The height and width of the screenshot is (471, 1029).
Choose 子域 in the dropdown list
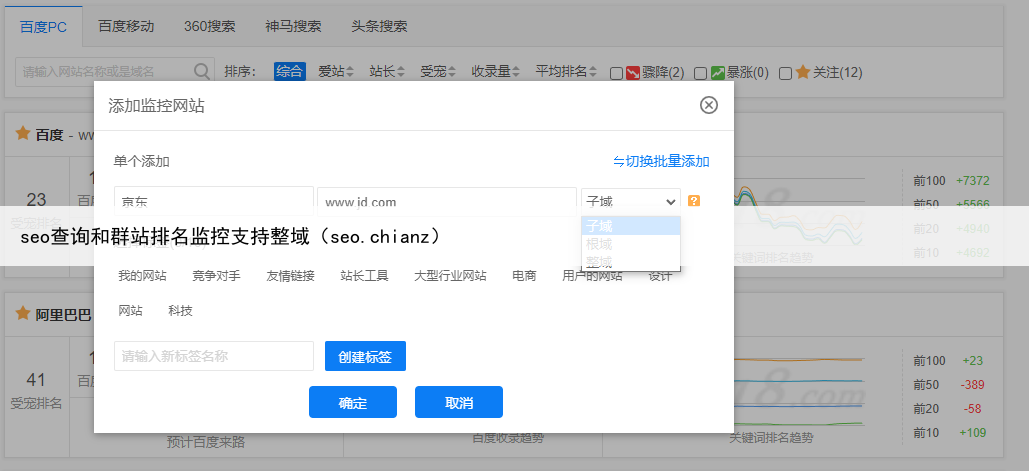630,226
